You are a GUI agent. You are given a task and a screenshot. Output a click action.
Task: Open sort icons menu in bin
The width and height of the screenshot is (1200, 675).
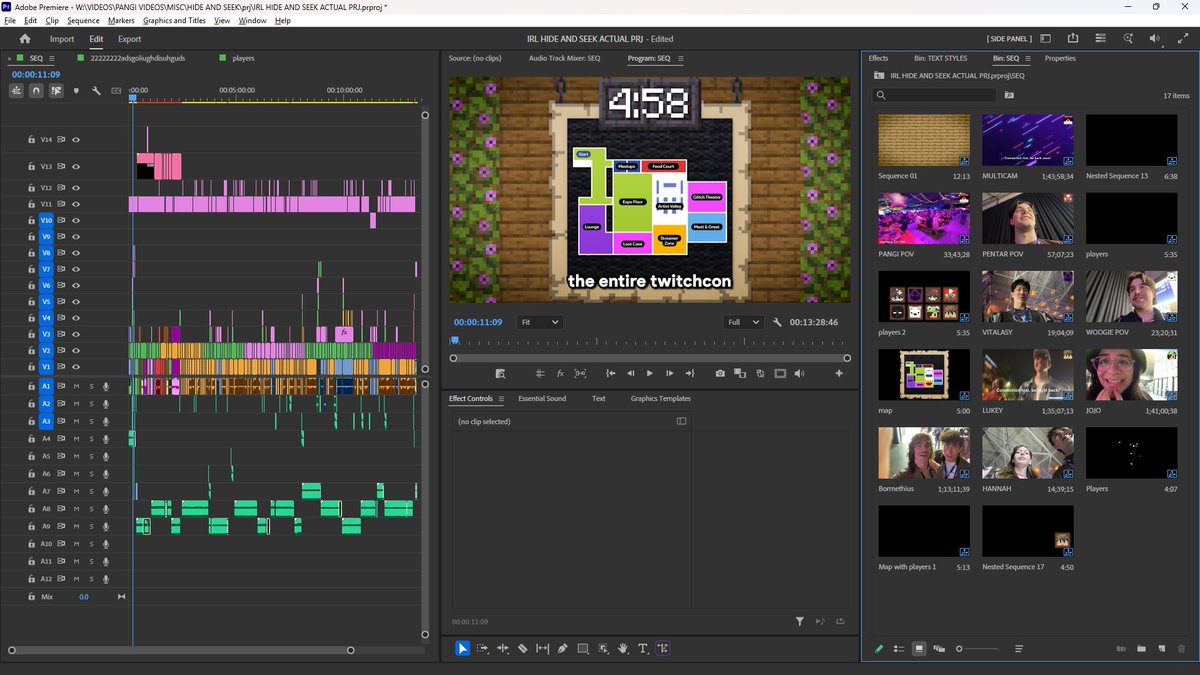[x=1018, y=649]
